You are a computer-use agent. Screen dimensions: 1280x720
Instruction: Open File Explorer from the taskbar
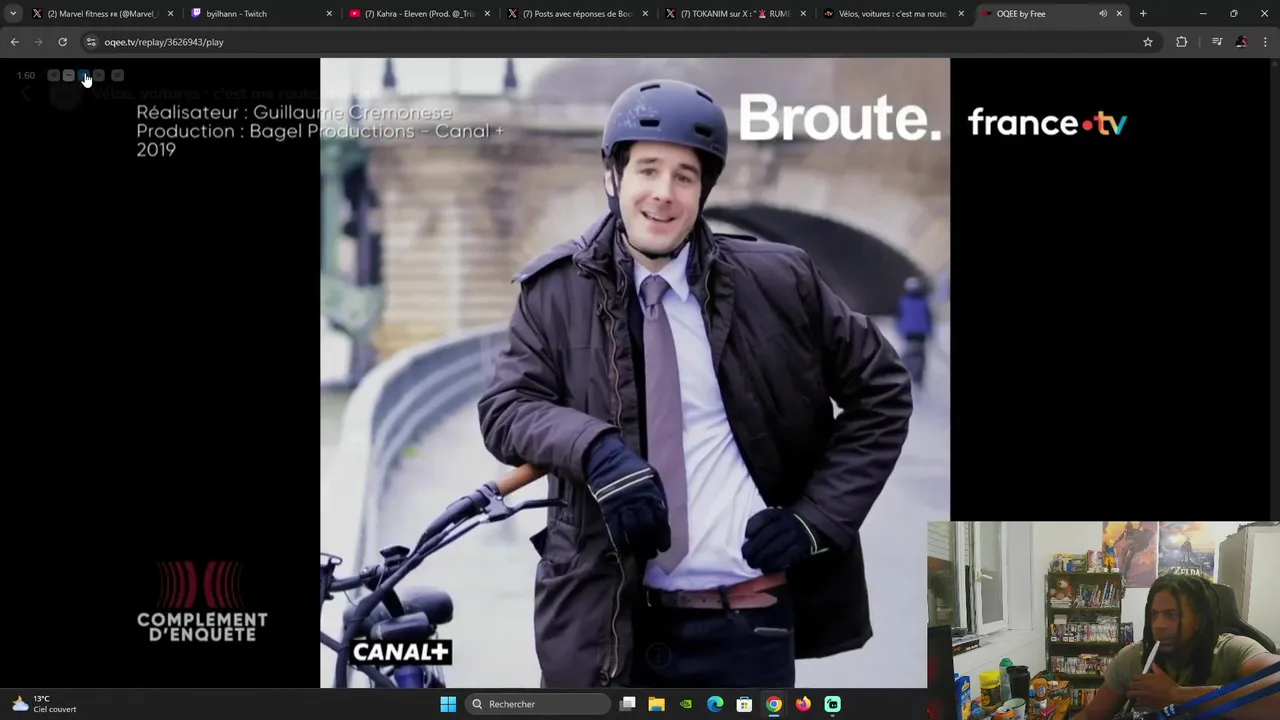coord(656,704)
